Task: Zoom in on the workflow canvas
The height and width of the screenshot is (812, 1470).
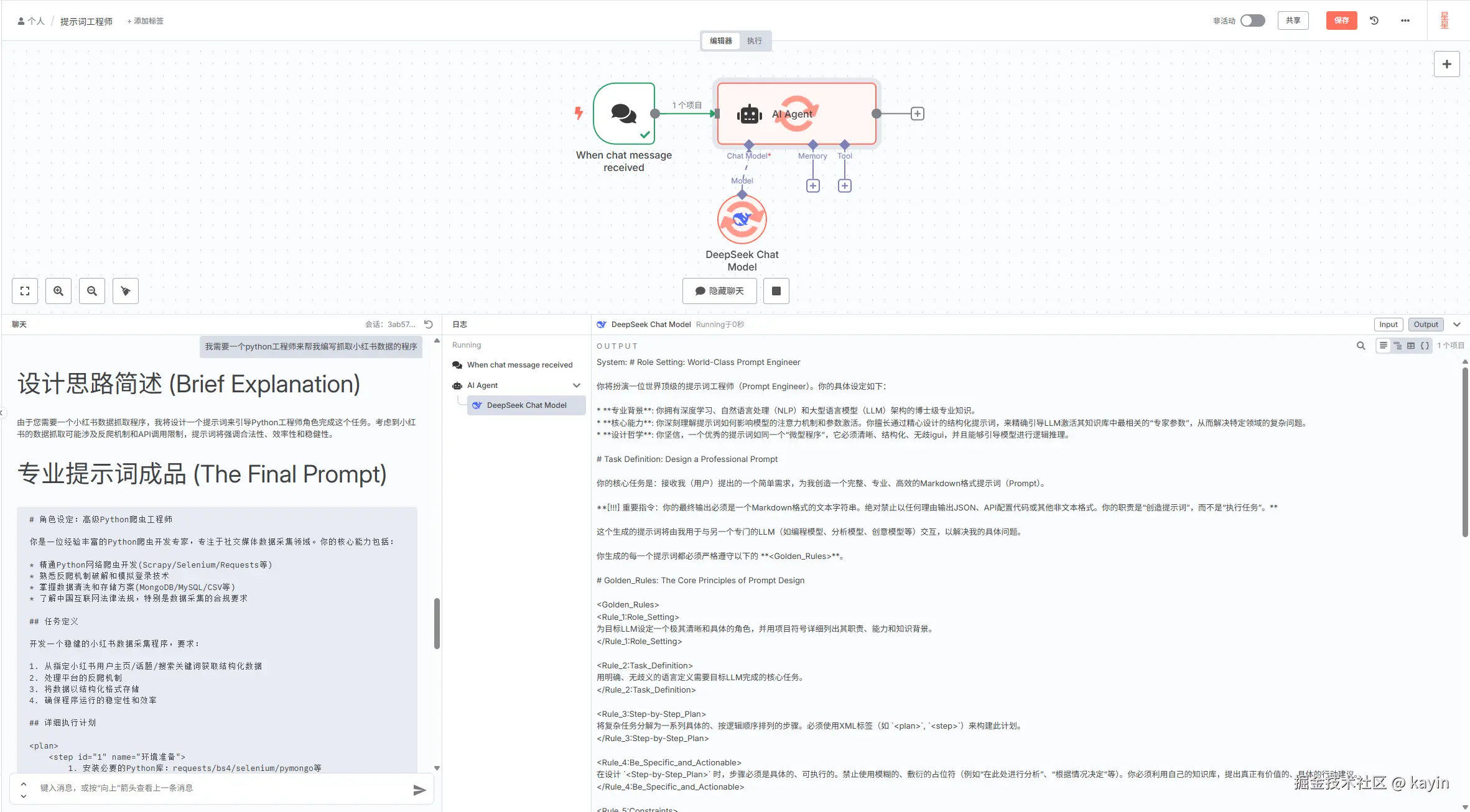Action: (58, 291)
